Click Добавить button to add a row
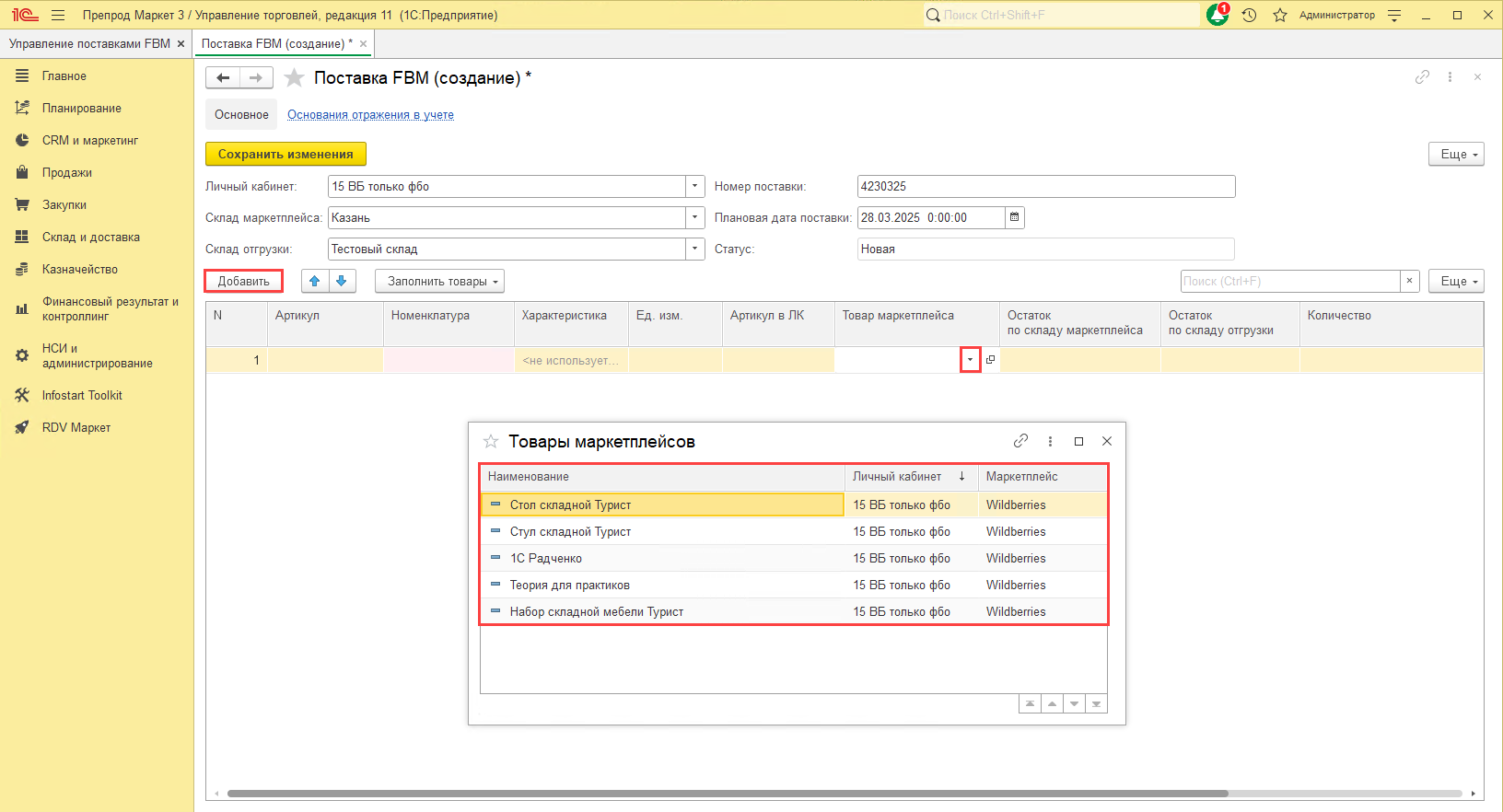1503x812 pixels. click(x=244, y=281)
